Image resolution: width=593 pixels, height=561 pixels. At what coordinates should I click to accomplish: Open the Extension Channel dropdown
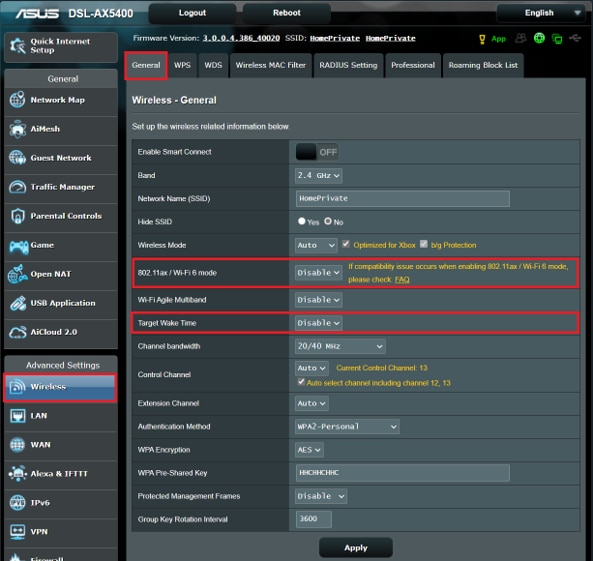(312, 404)
